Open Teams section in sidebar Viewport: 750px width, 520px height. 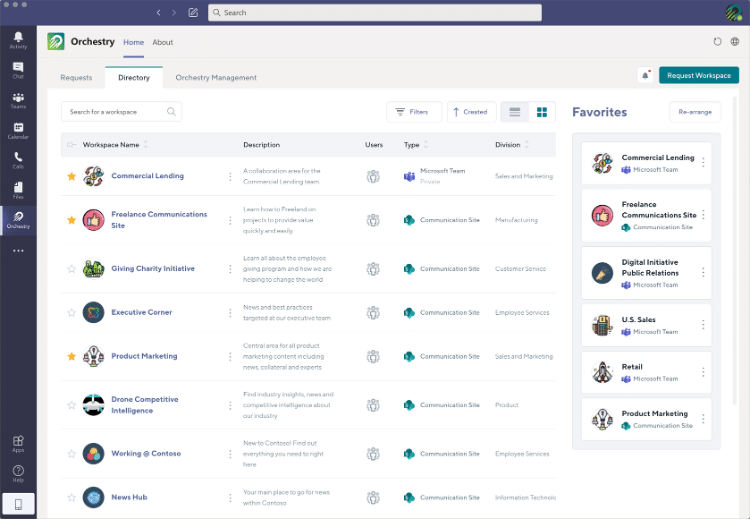[x=18, y=100]
